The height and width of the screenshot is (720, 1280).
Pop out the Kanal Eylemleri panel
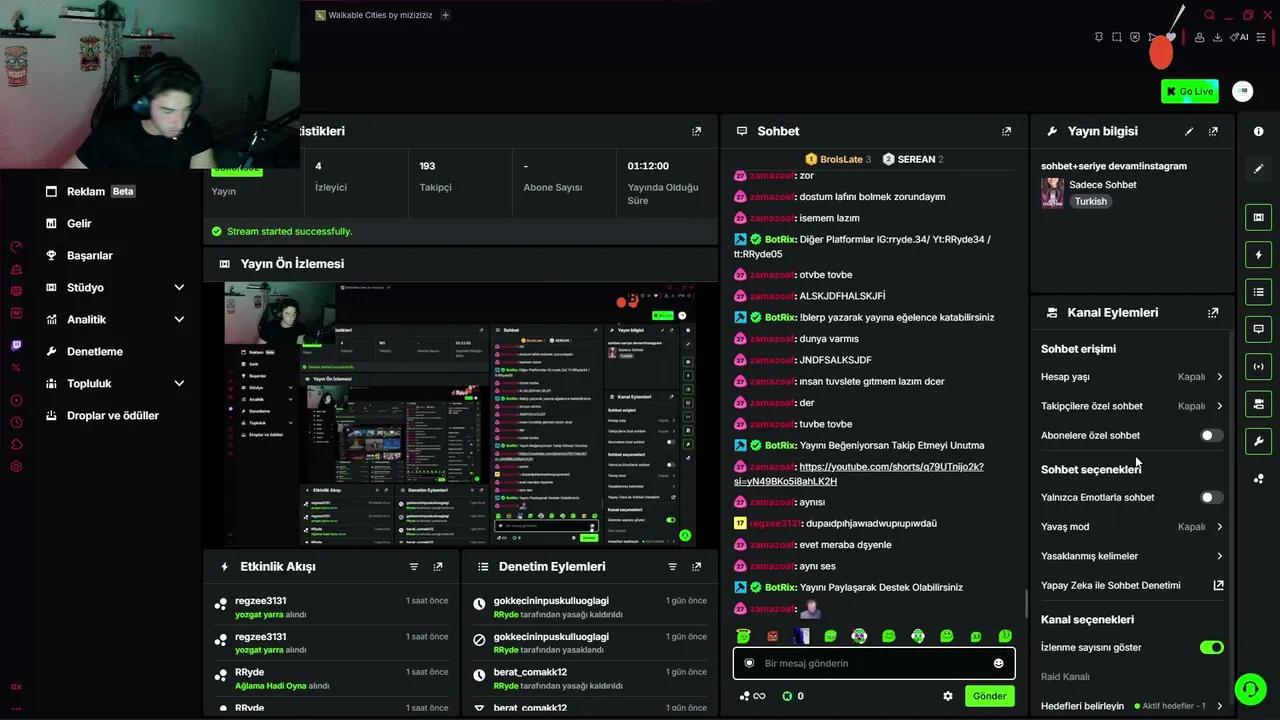pos(1213,312)
